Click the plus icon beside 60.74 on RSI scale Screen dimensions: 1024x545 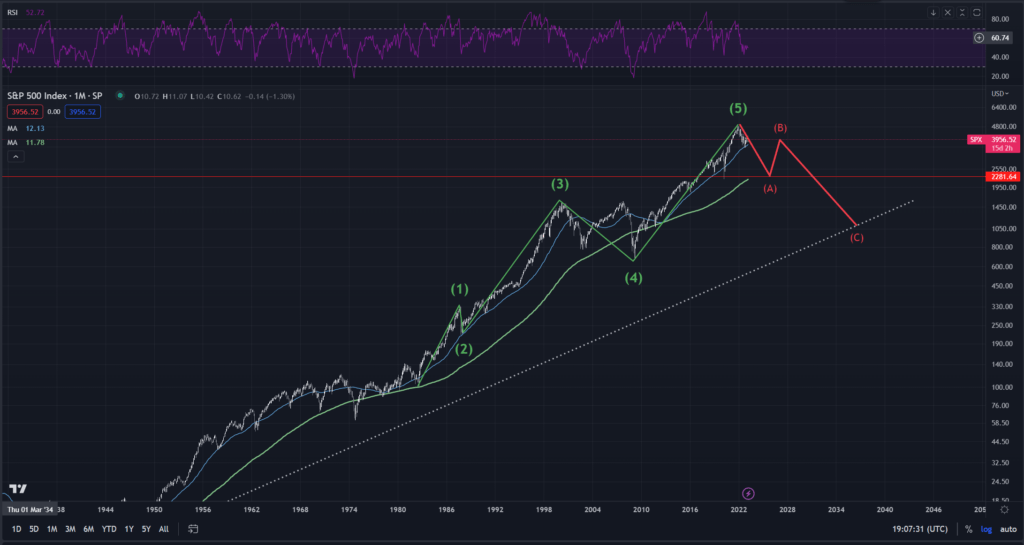point(979,38)
